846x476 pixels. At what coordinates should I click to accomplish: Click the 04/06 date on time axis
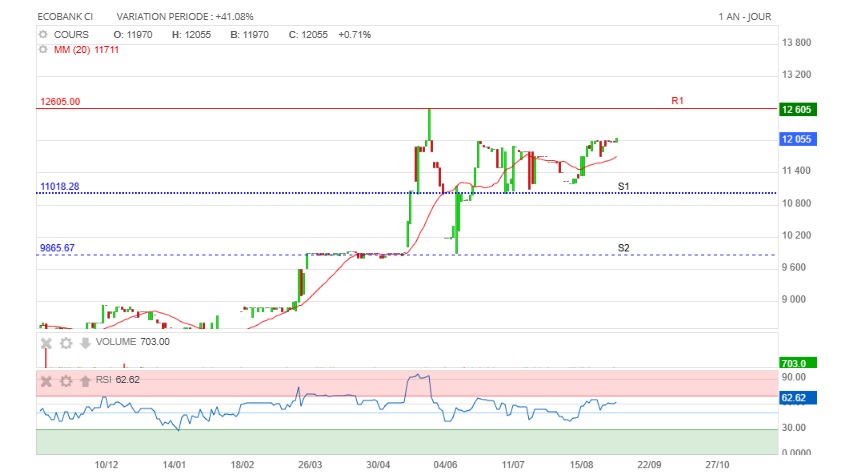(x=446, y=465)
